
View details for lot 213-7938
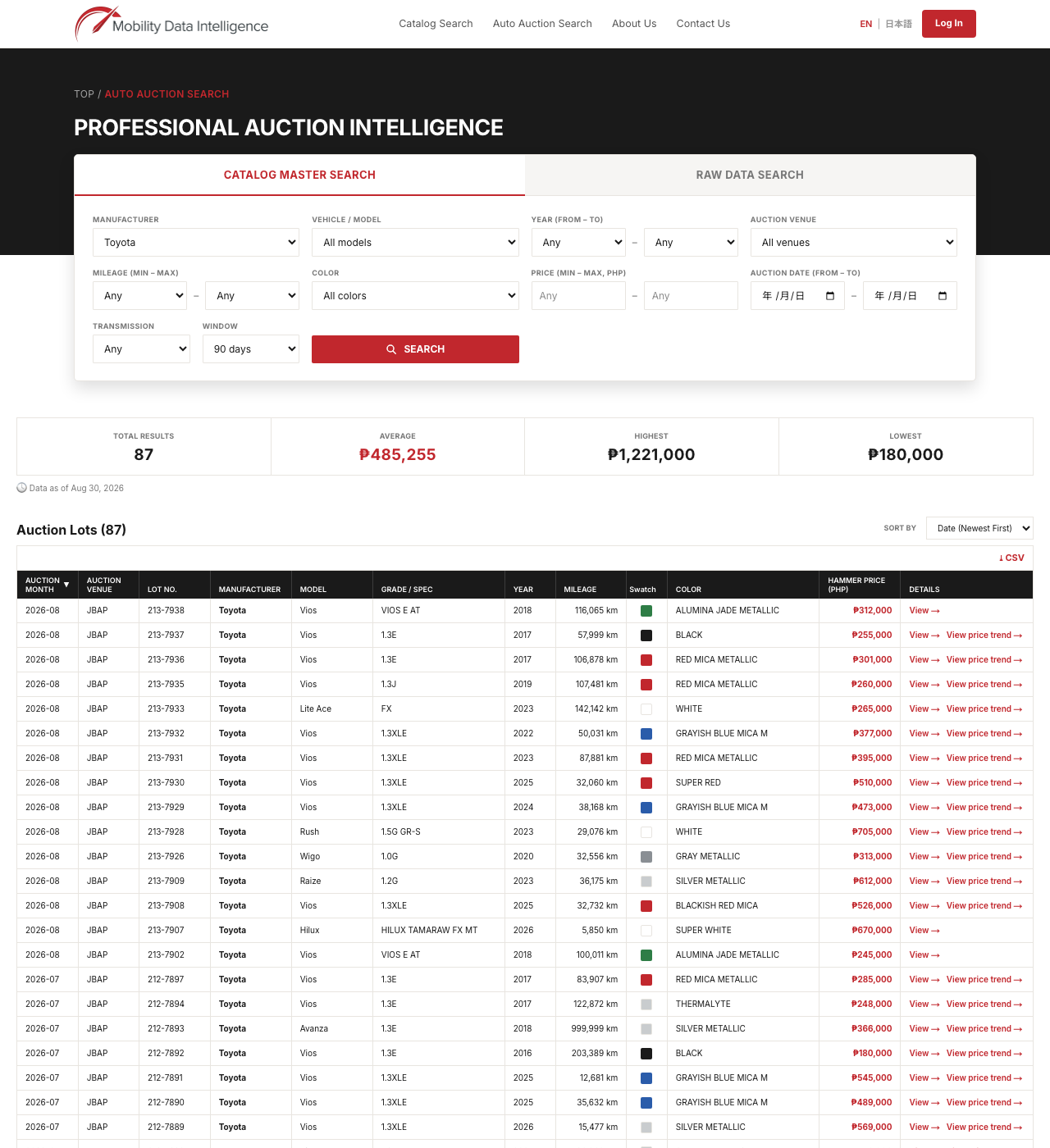tap(924, 611)
